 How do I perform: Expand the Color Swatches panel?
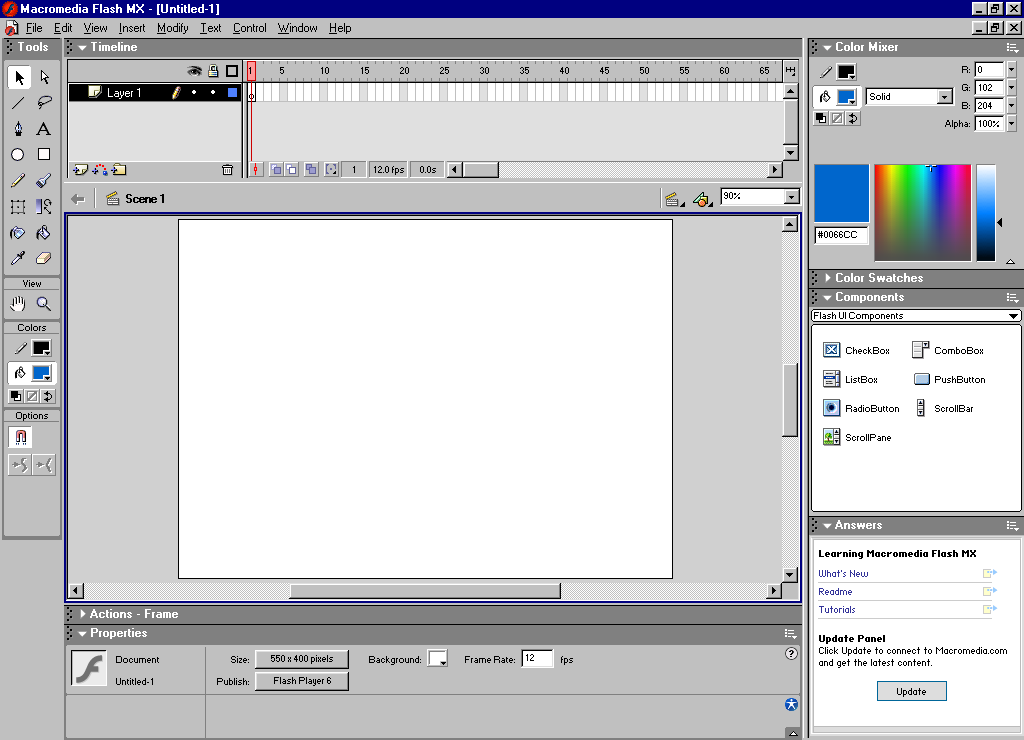tap(828, 278)
